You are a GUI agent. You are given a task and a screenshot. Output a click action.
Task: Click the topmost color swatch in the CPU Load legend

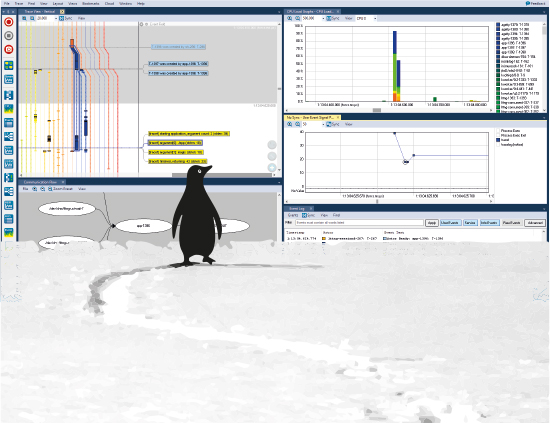click(x=498, y=25)
